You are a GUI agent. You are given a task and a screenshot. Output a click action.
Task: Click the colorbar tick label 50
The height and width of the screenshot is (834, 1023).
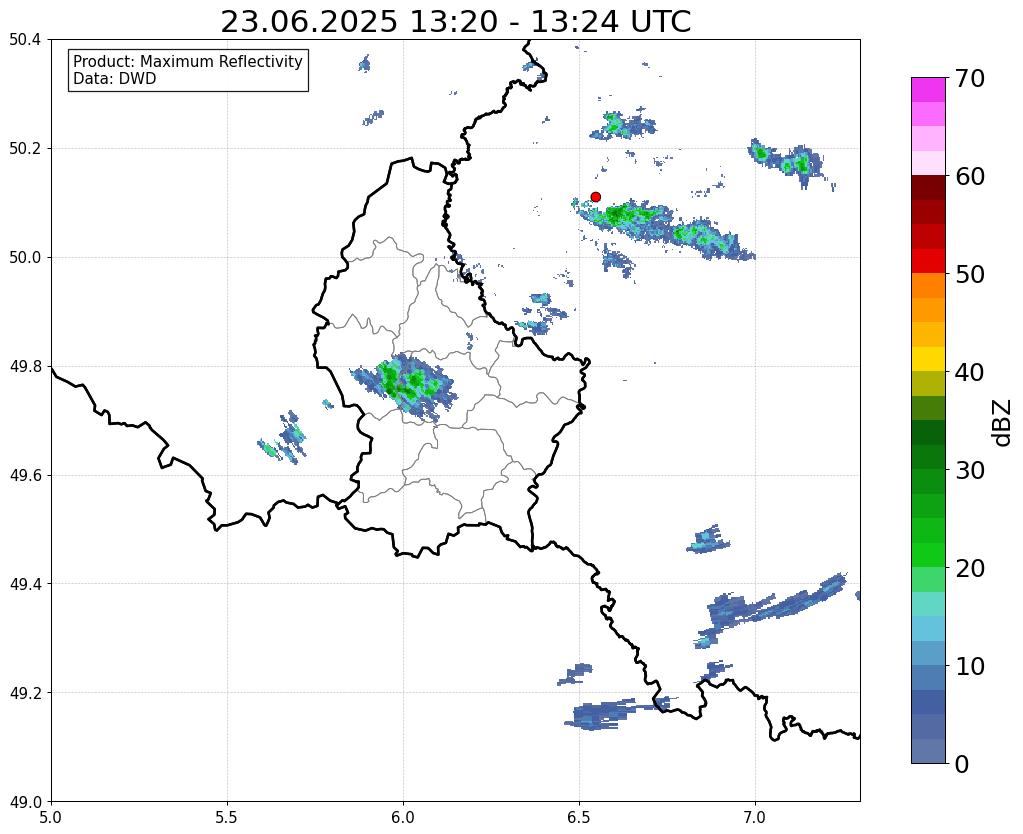tap(970, 274)
